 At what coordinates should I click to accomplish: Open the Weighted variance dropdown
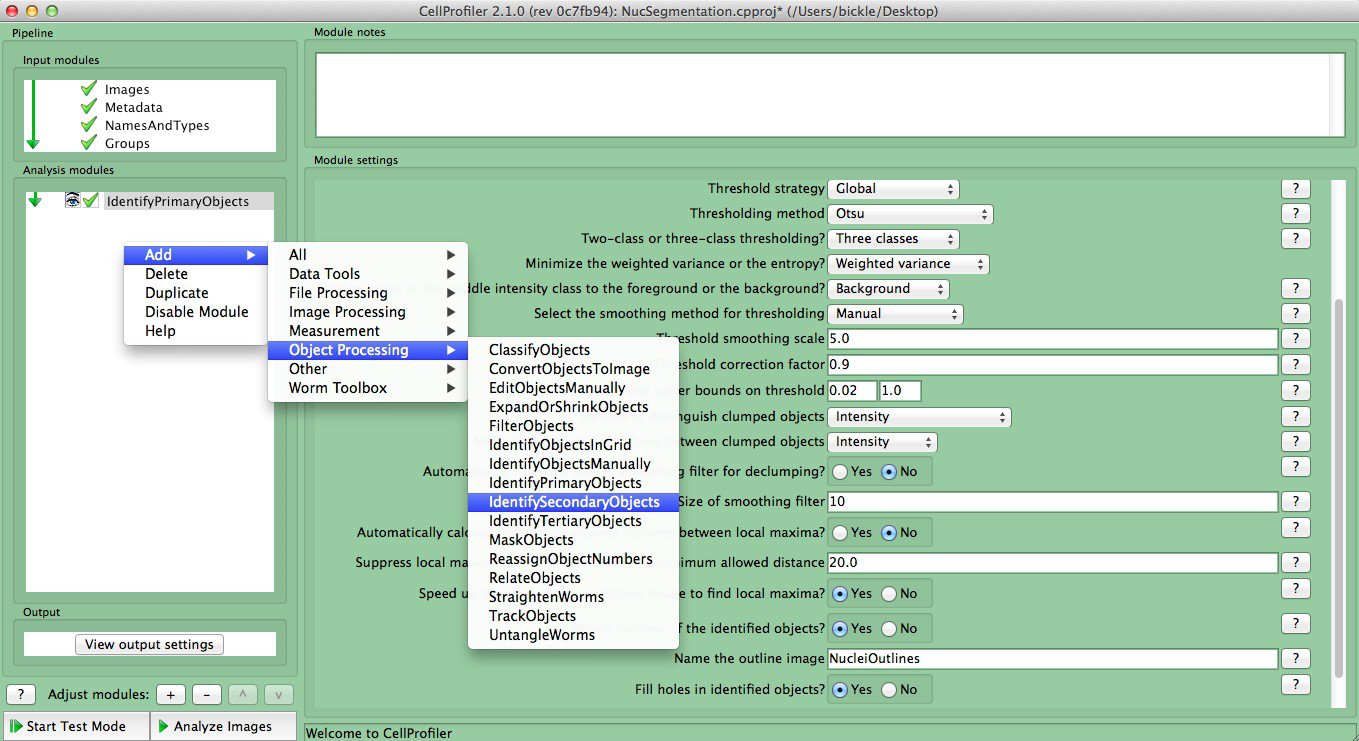(x=908, y=263)
